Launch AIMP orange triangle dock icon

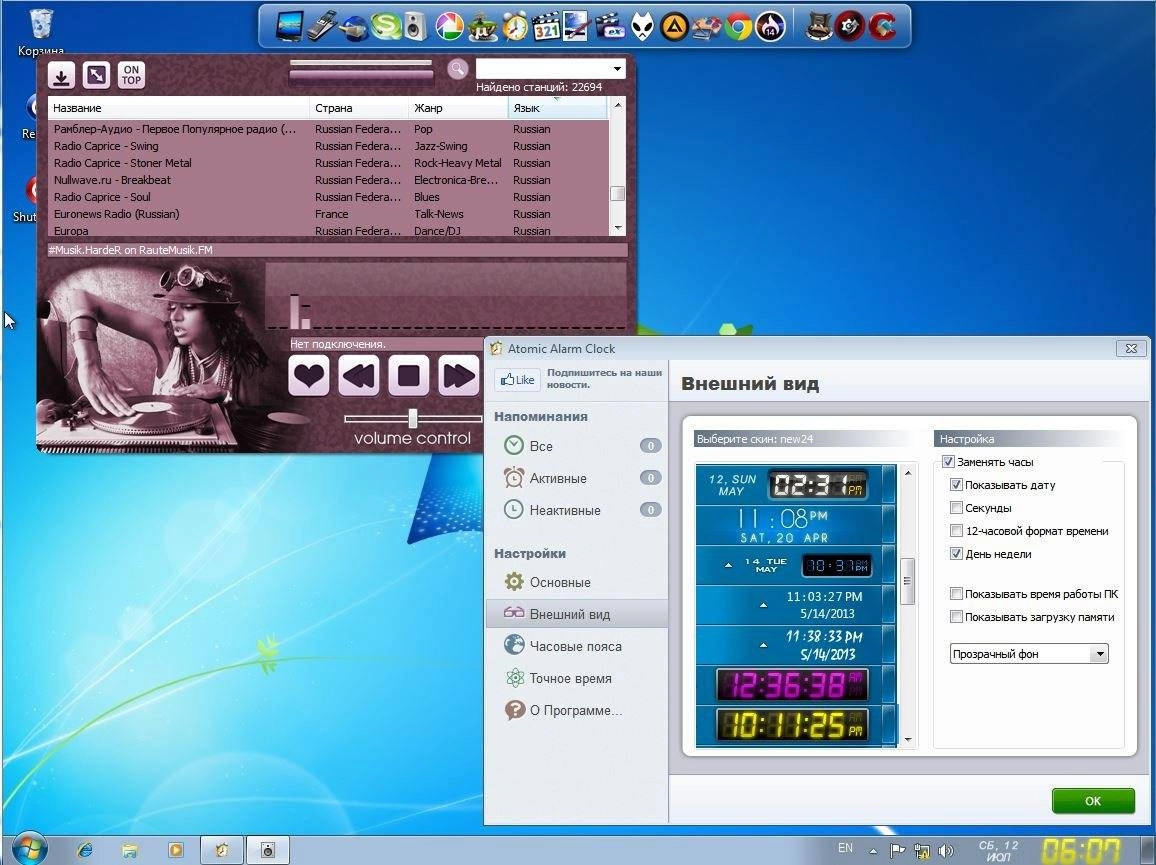click(674, 27)
